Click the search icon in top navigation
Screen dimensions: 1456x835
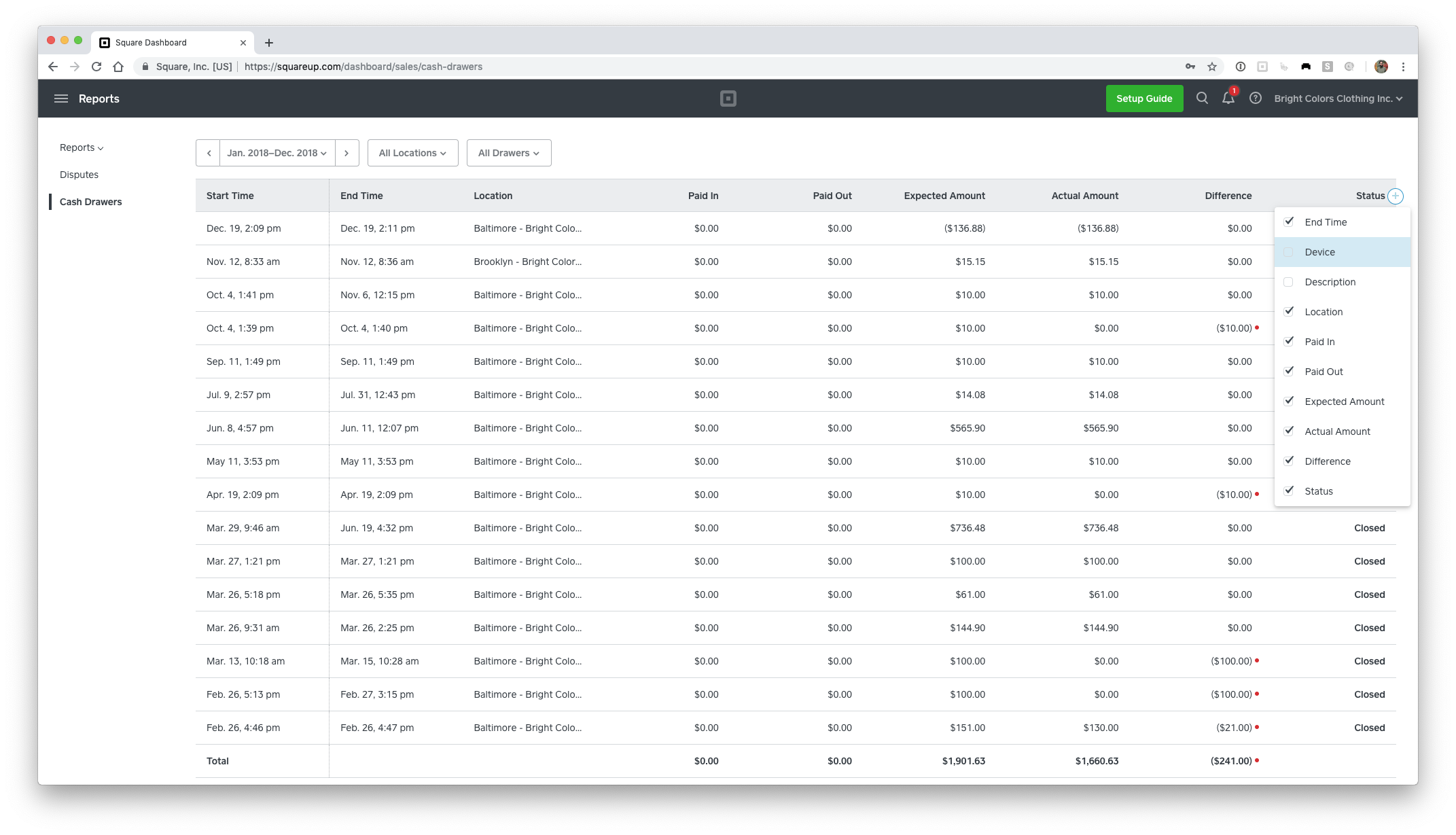1201,98
